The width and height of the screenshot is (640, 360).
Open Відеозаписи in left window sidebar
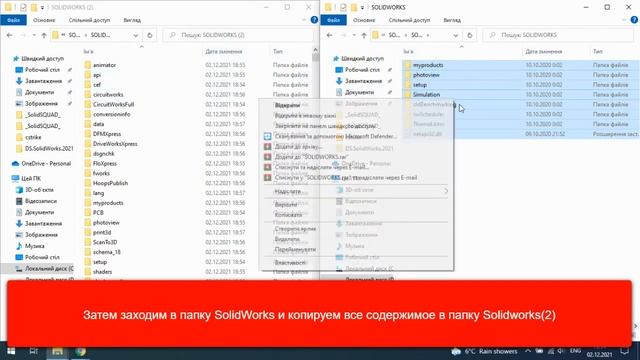(x=41, y=201)
